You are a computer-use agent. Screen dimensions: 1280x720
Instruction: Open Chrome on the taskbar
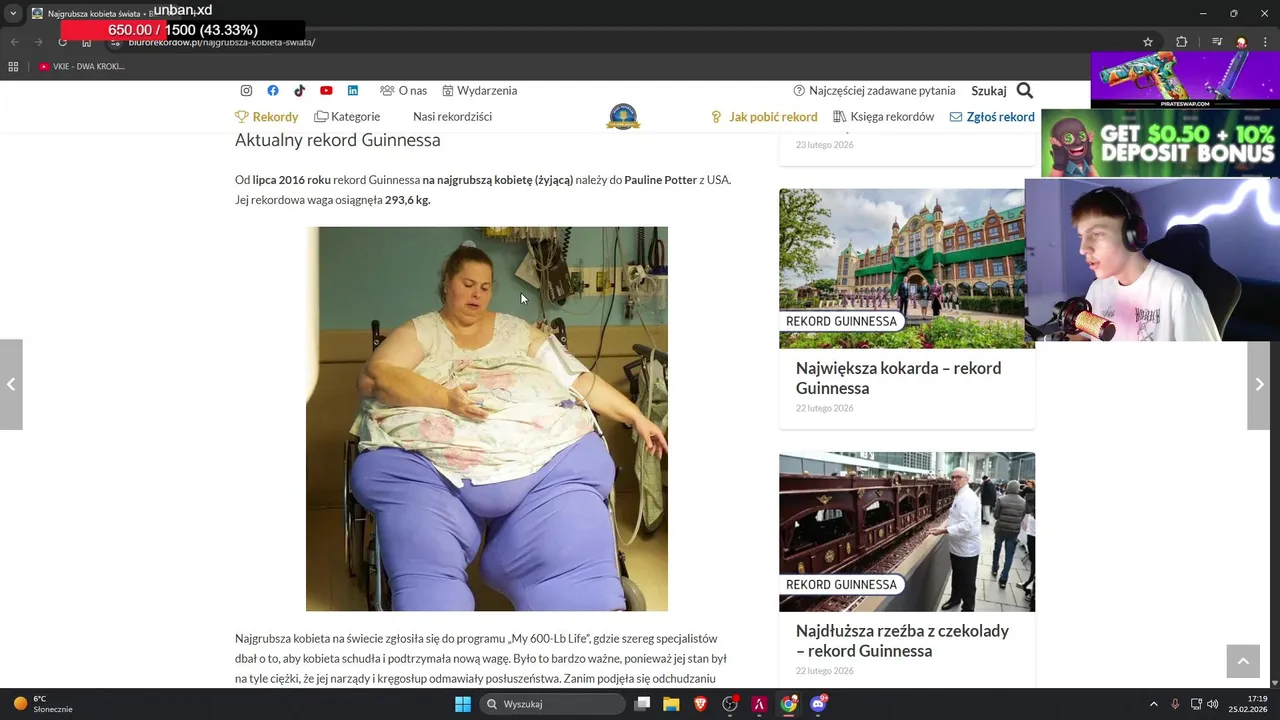tap(789, 704)
